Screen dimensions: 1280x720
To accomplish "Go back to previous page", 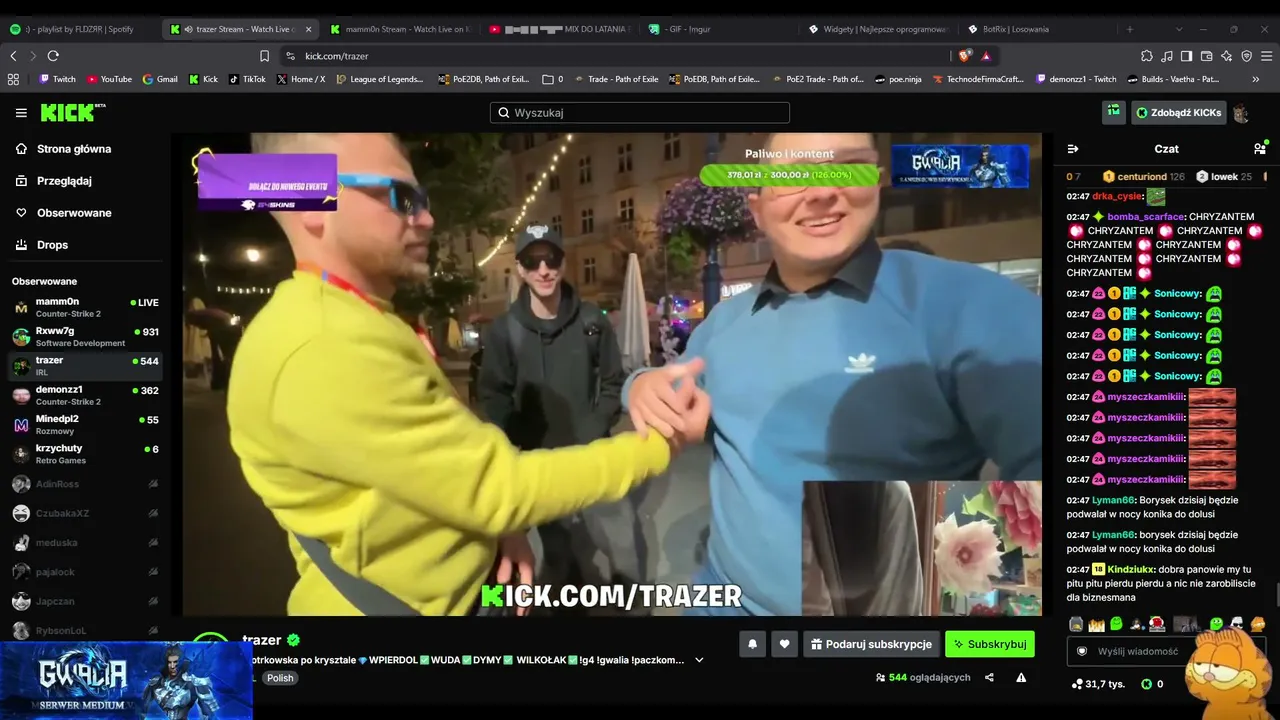I will tap(12, 56).
